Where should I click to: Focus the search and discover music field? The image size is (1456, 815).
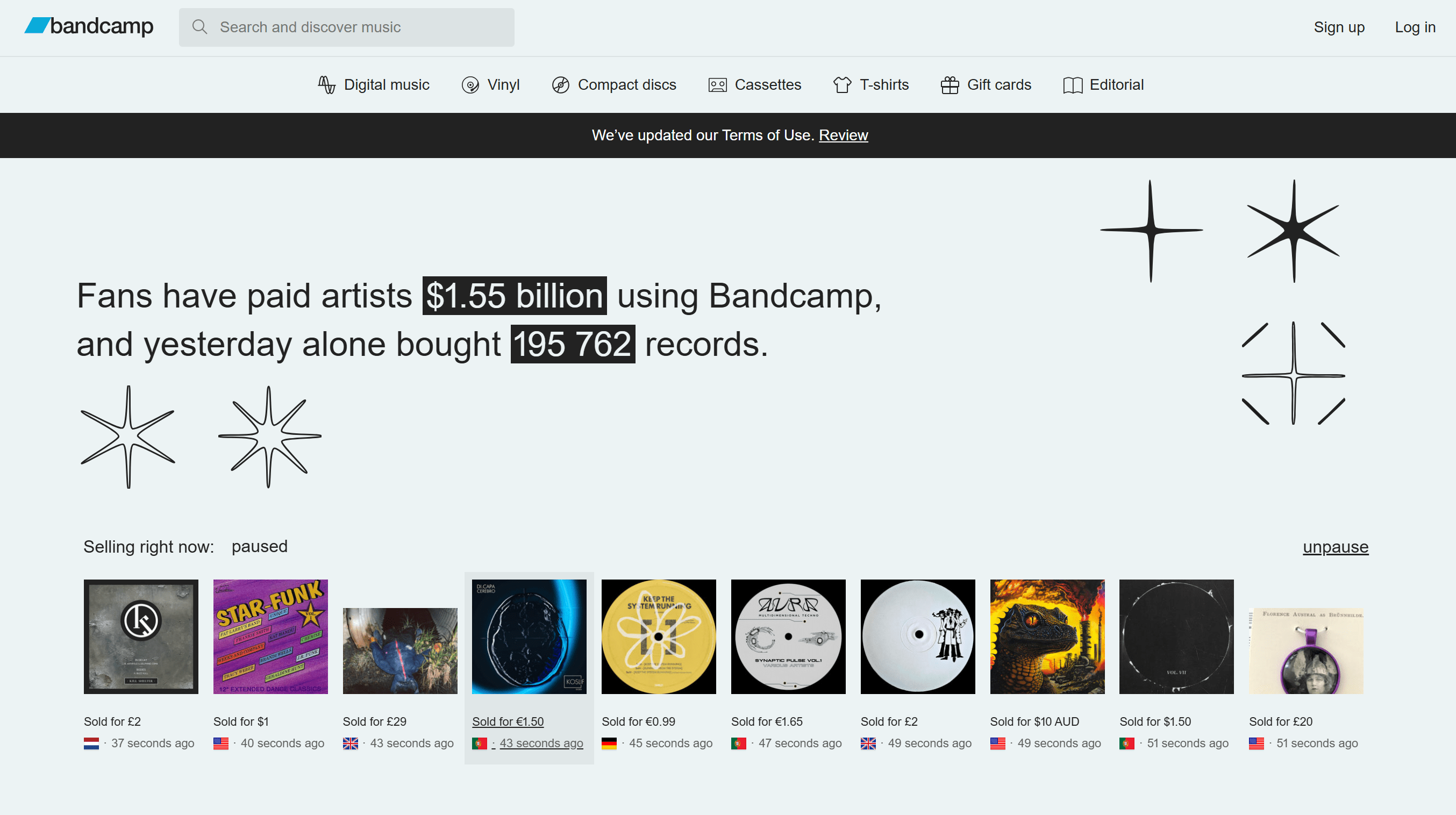tap(346, 27)
